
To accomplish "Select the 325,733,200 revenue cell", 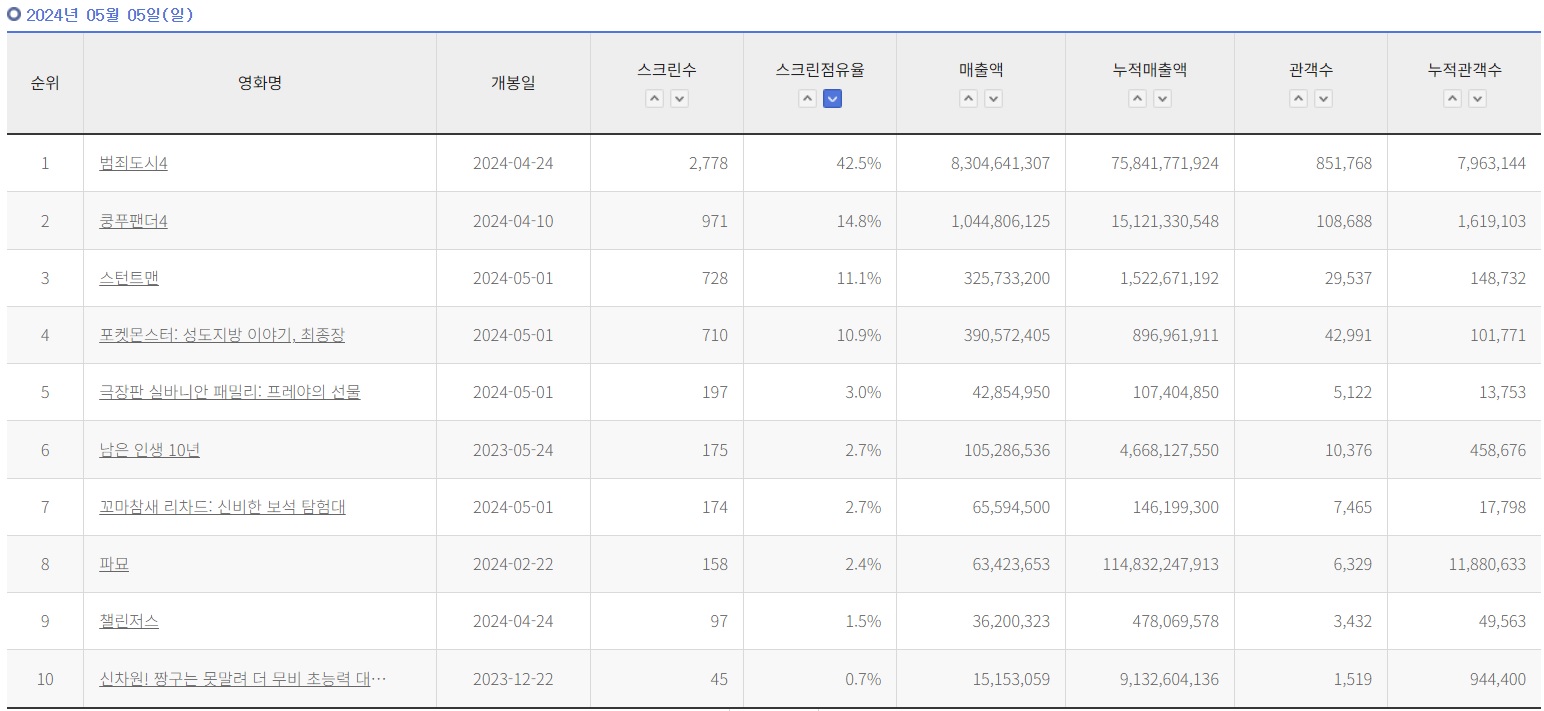I will click(981, 278).
